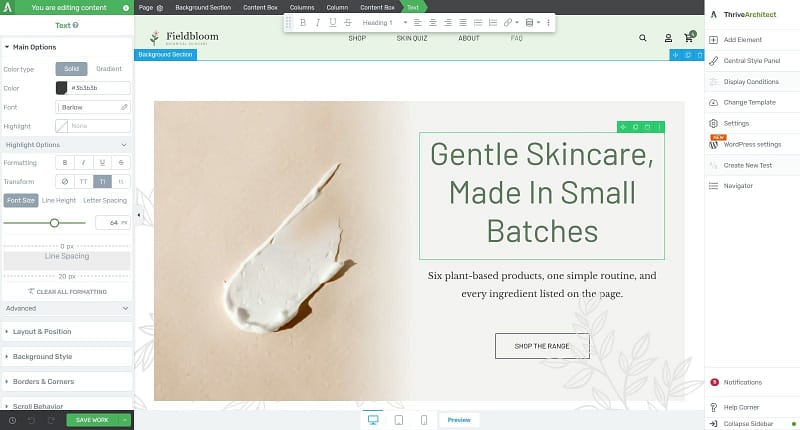
Task: Justify text in floating toolbar
Action: [x=463, y=22]
